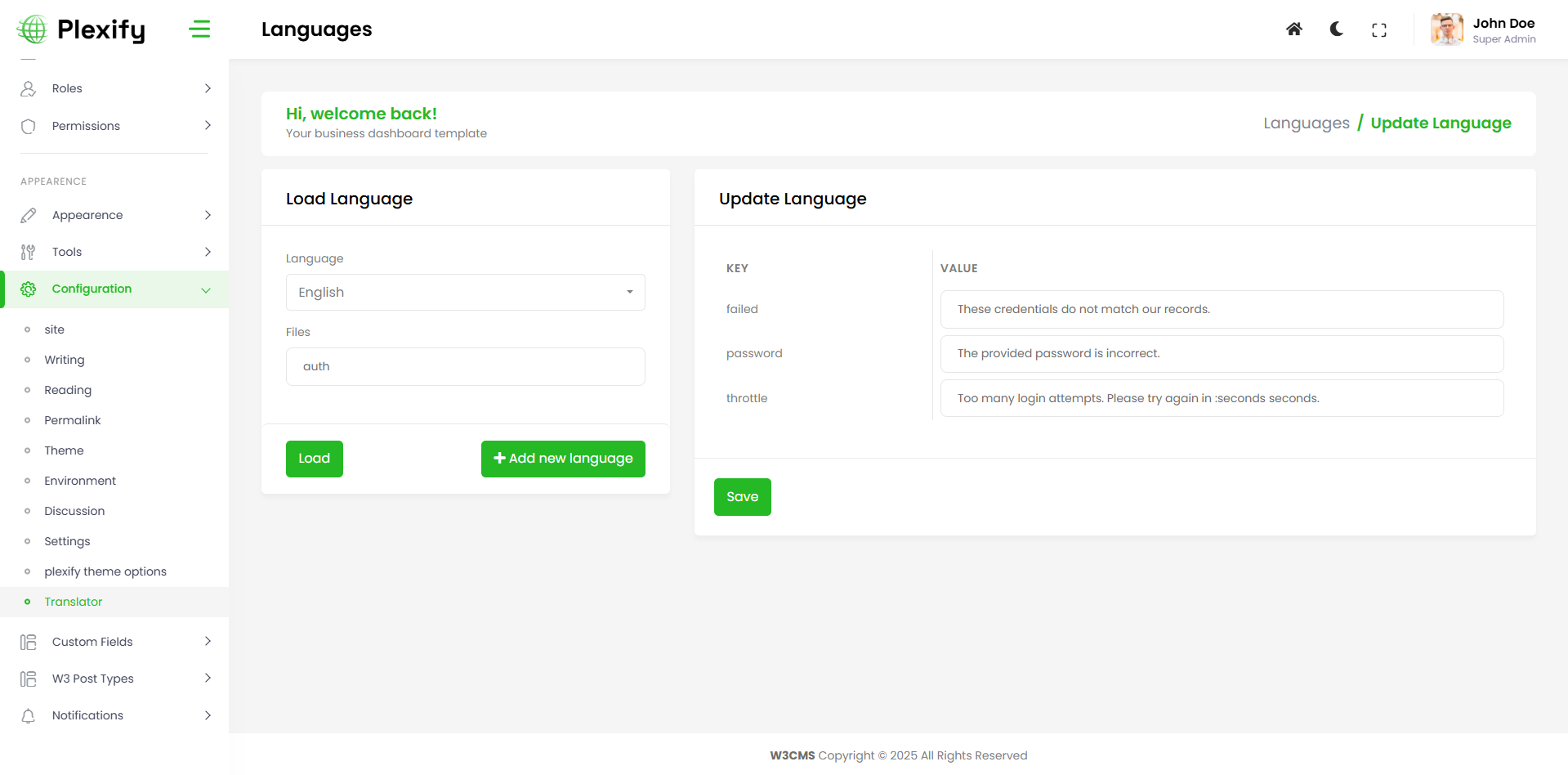Click the Plexify globe logo
The width and height of the screenshot is (1568, 775).
point(33,29)
